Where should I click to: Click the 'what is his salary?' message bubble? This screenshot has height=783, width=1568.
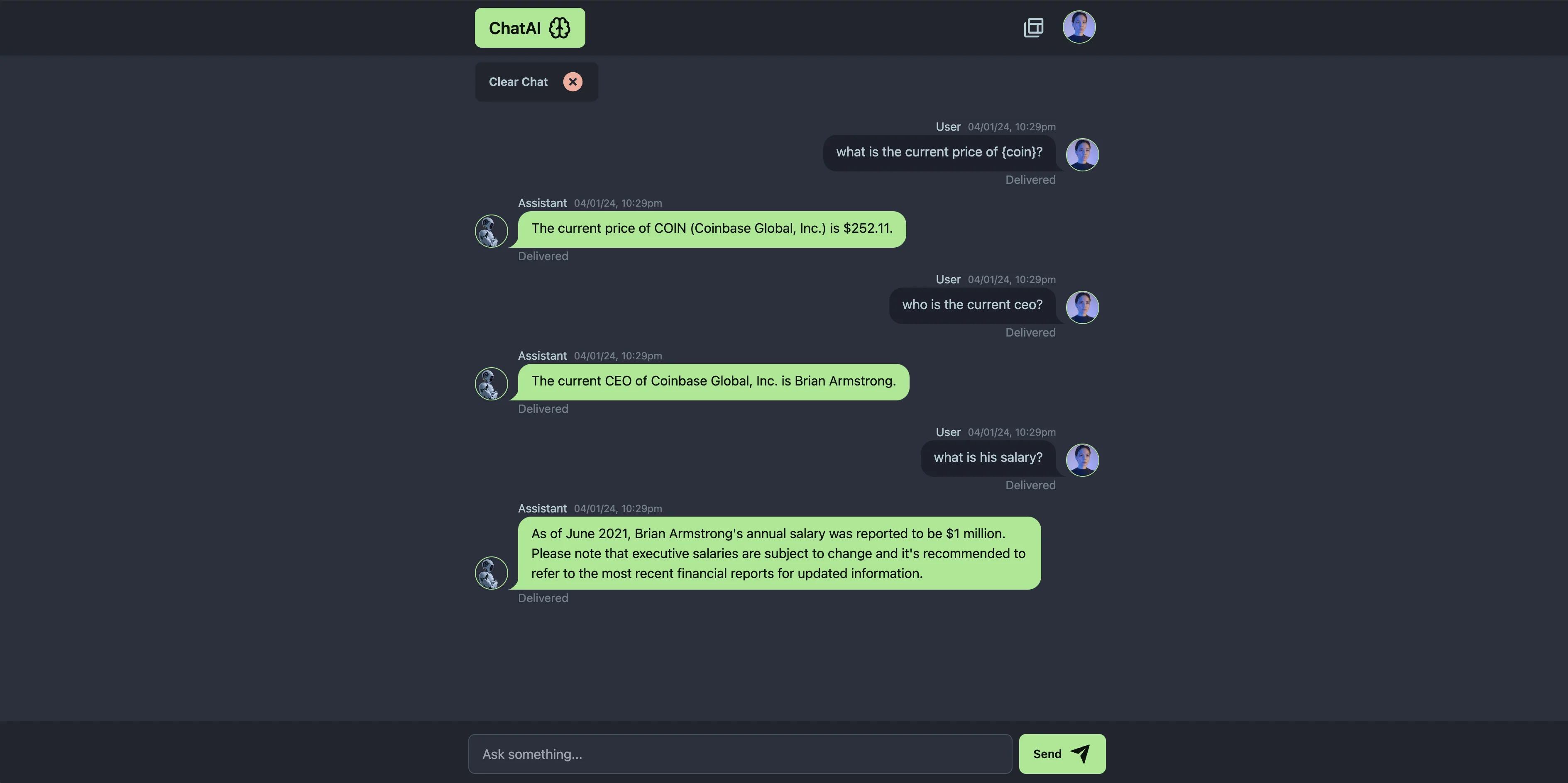pos(987,458)
